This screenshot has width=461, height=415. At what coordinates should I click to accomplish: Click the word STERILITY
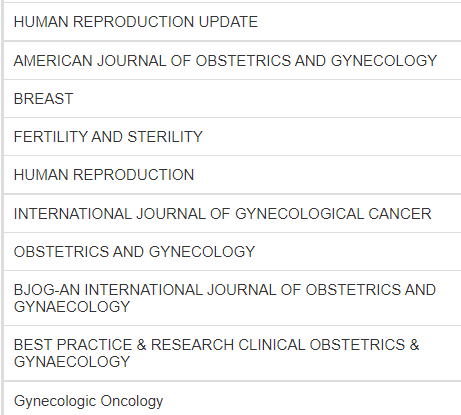pos(165,137)
